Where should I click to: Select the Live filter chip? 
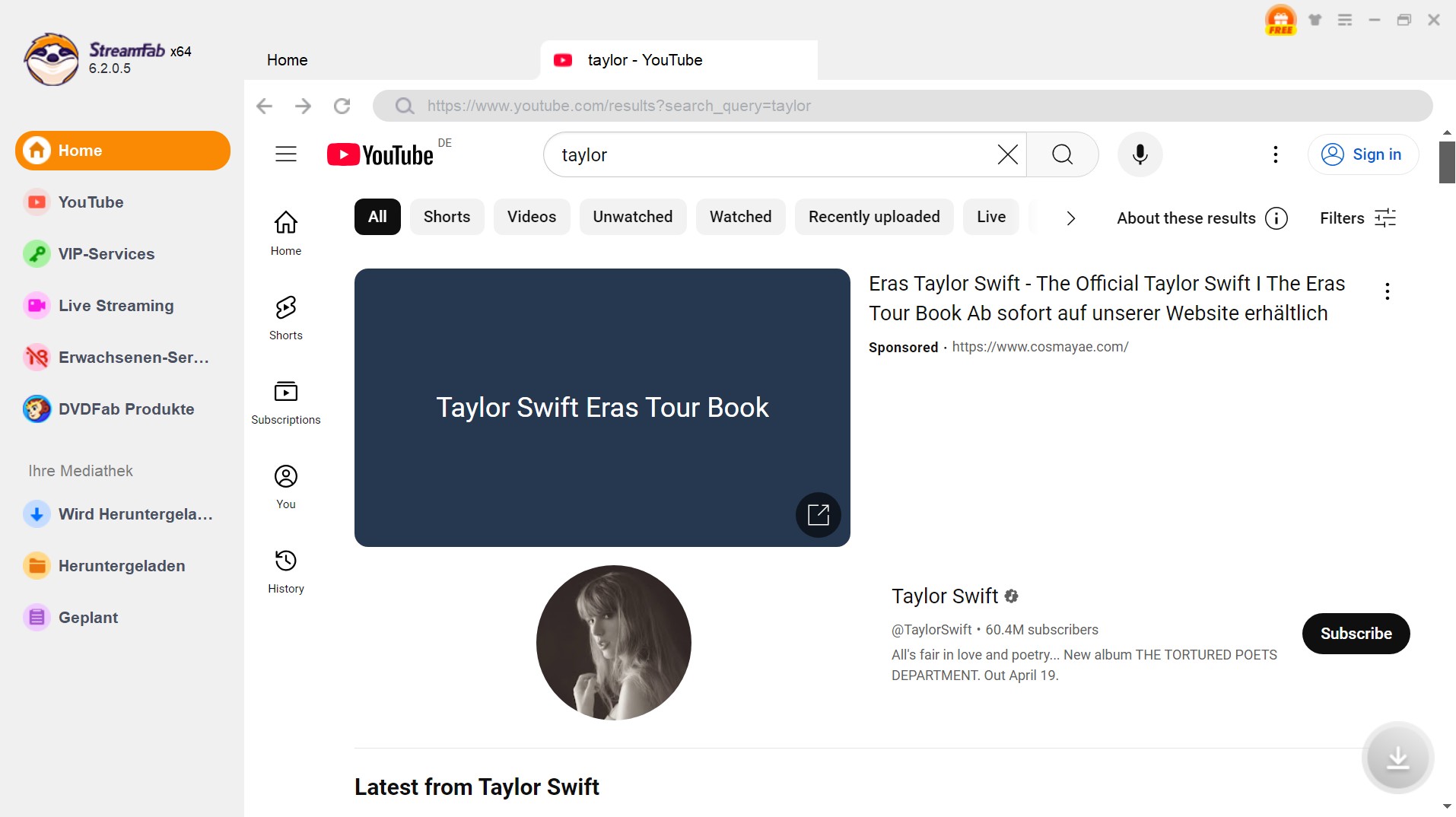[991, 217]
